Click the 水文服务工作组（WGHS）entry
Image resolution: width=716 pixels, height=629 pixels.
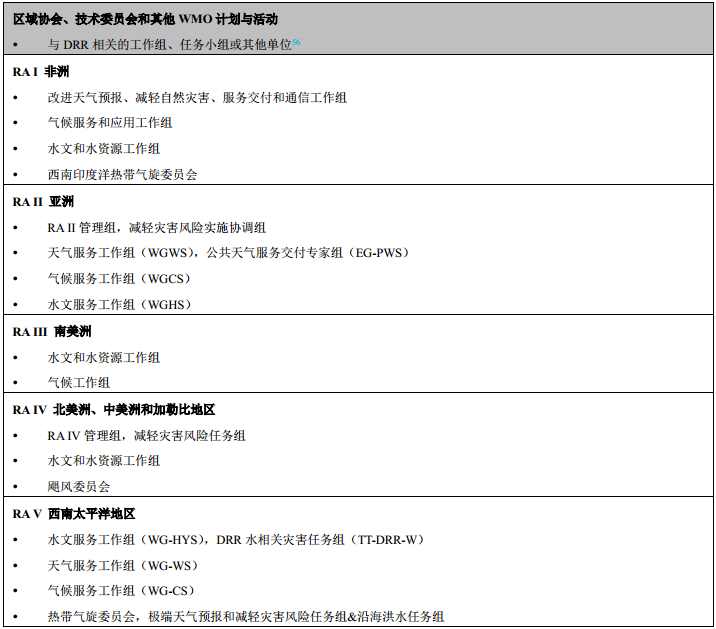(119, 304)
